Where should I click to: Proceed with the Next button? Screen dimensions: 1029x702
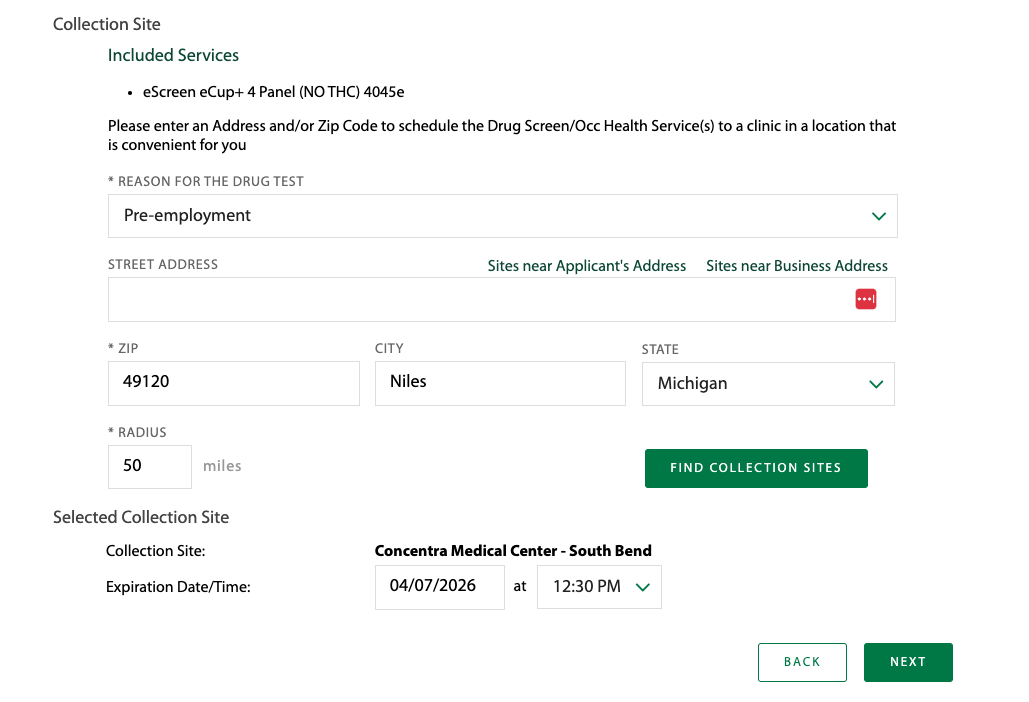point(908,662)
